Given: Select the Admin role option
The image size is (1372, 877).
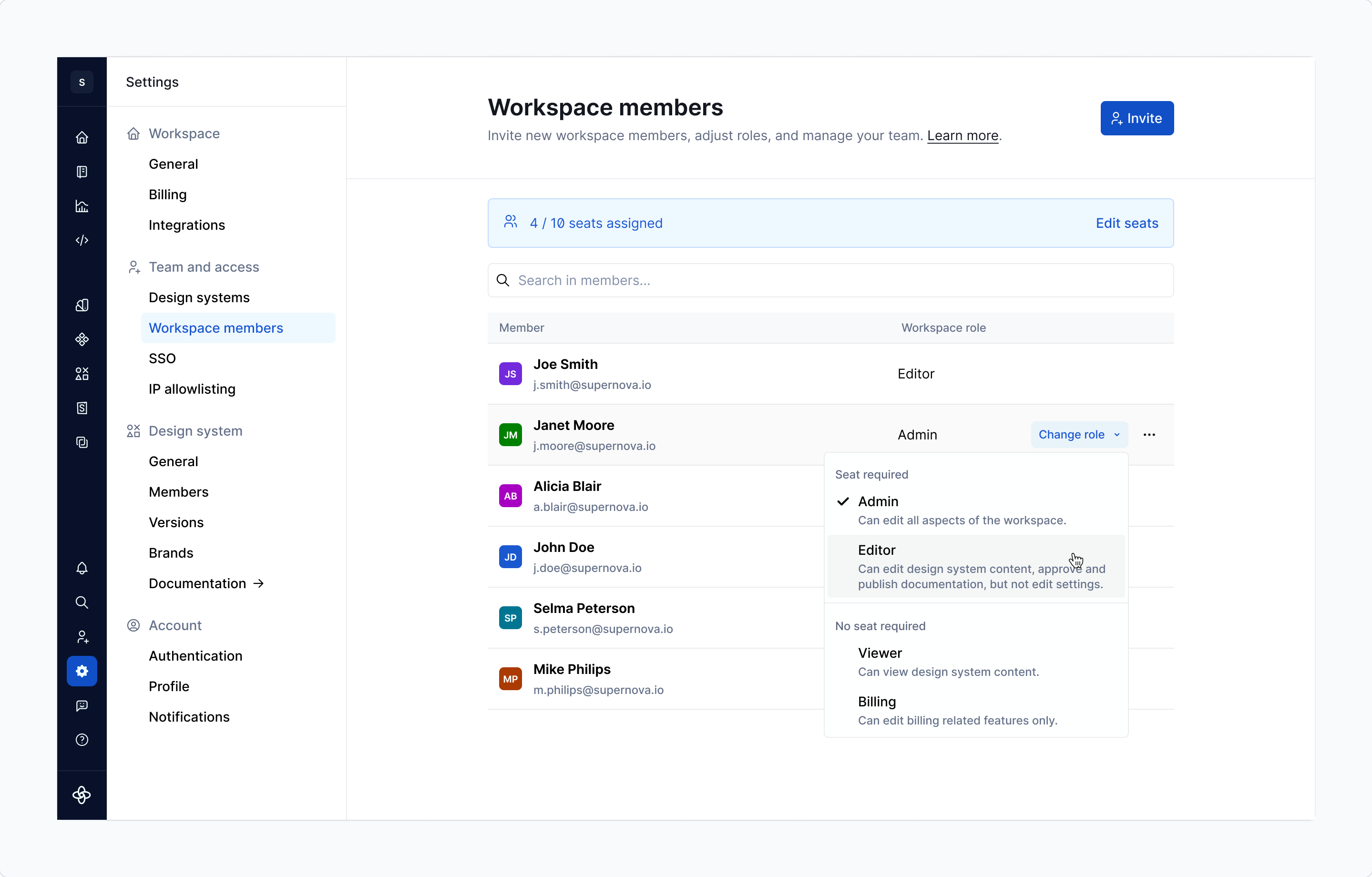Looking at the screenshot, I should [x=878, y=502].
